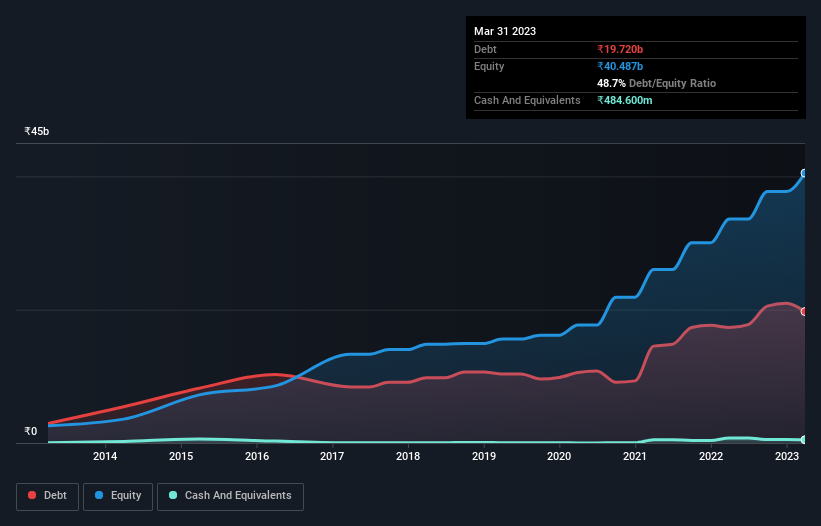Click the 2020 x-axis label
The height and width of the screenshot is (526, 821).
click(559, 456)
